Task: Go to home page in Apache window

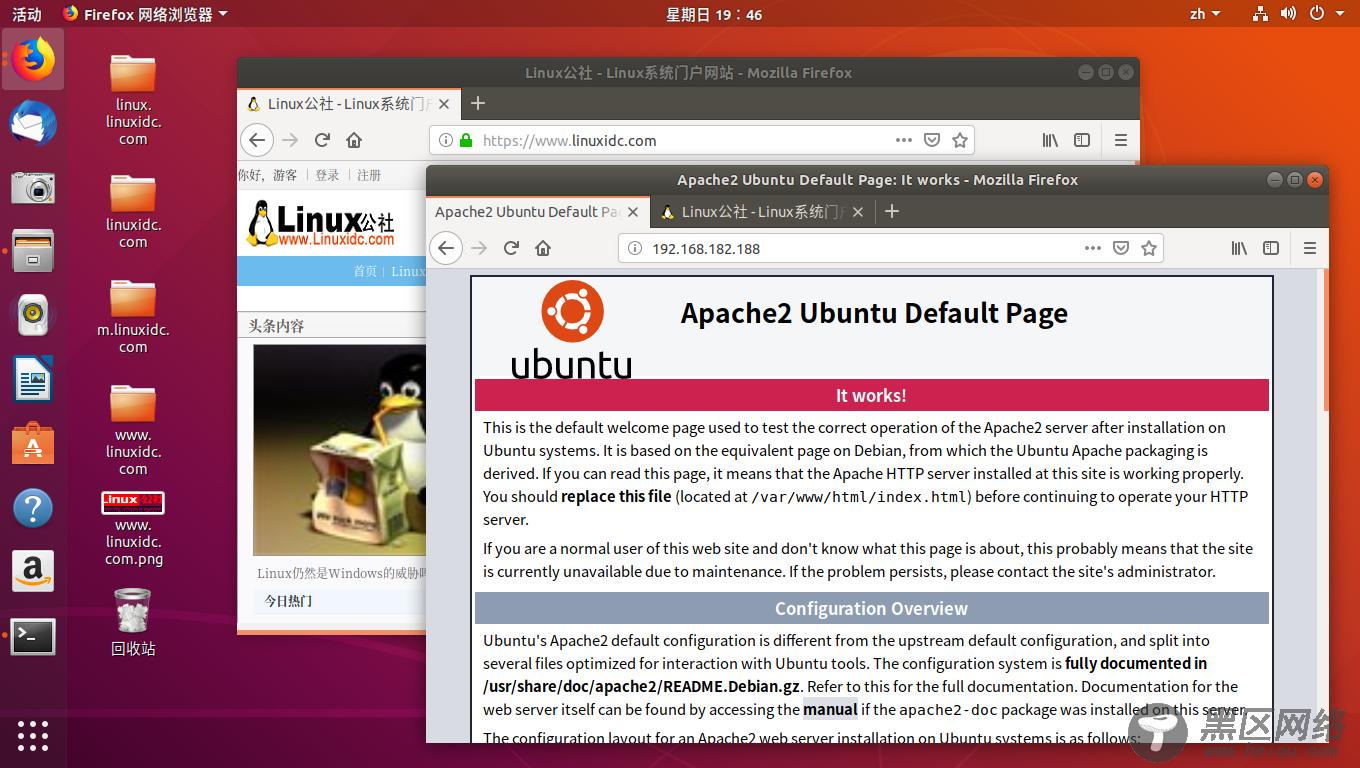Action: [x=543, y=248]
